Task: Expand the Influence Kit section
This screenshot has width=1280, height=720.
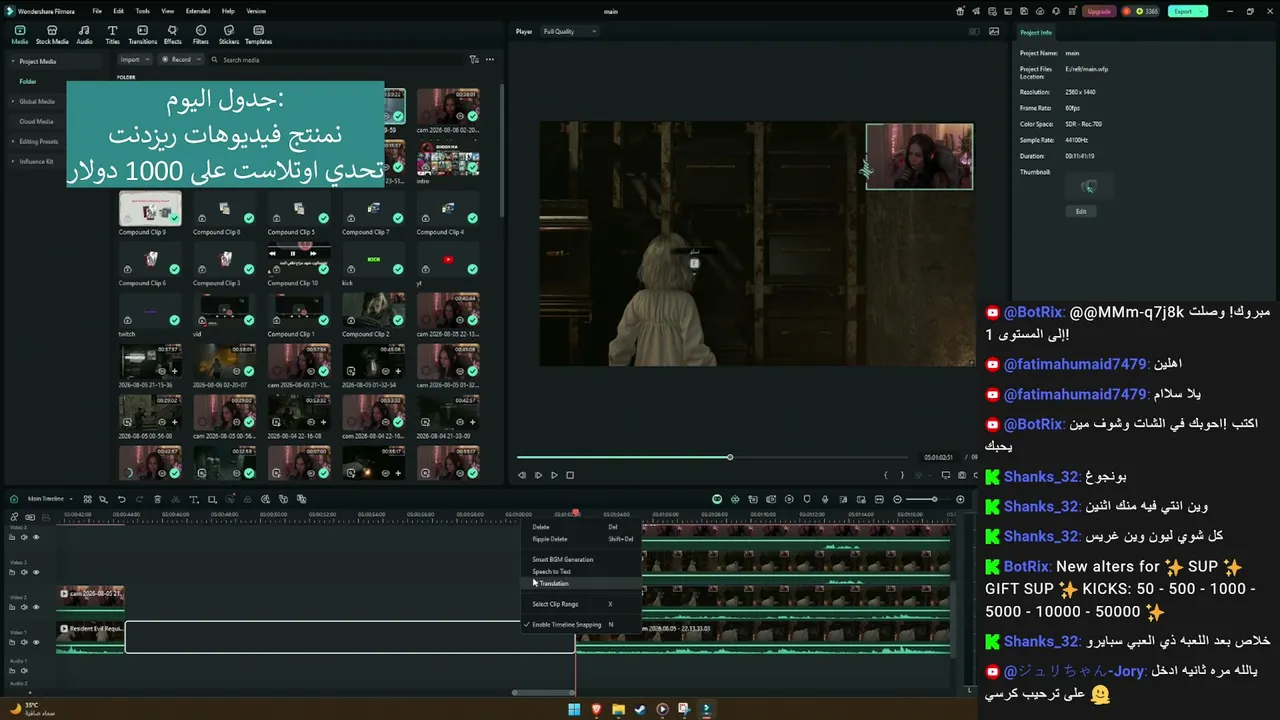Action: coord(13,162)
